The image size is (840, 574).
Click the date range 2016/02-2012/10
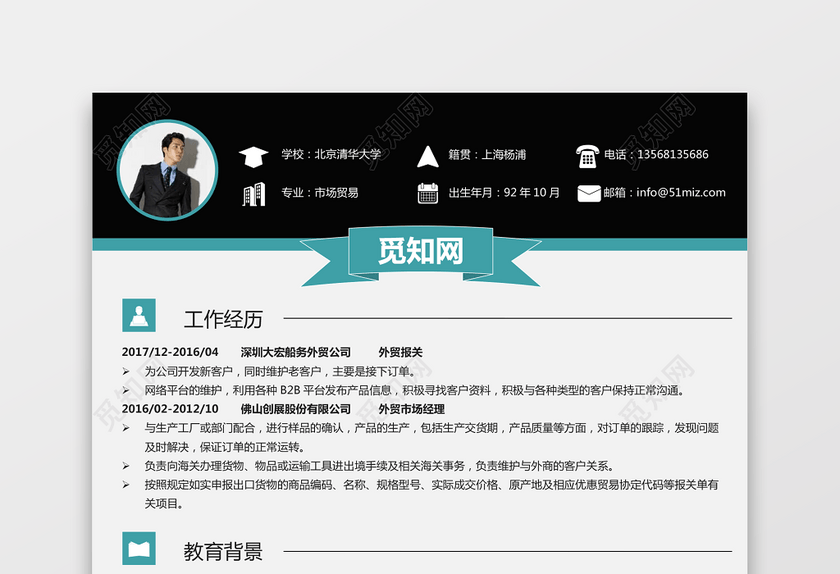[170, 409]
